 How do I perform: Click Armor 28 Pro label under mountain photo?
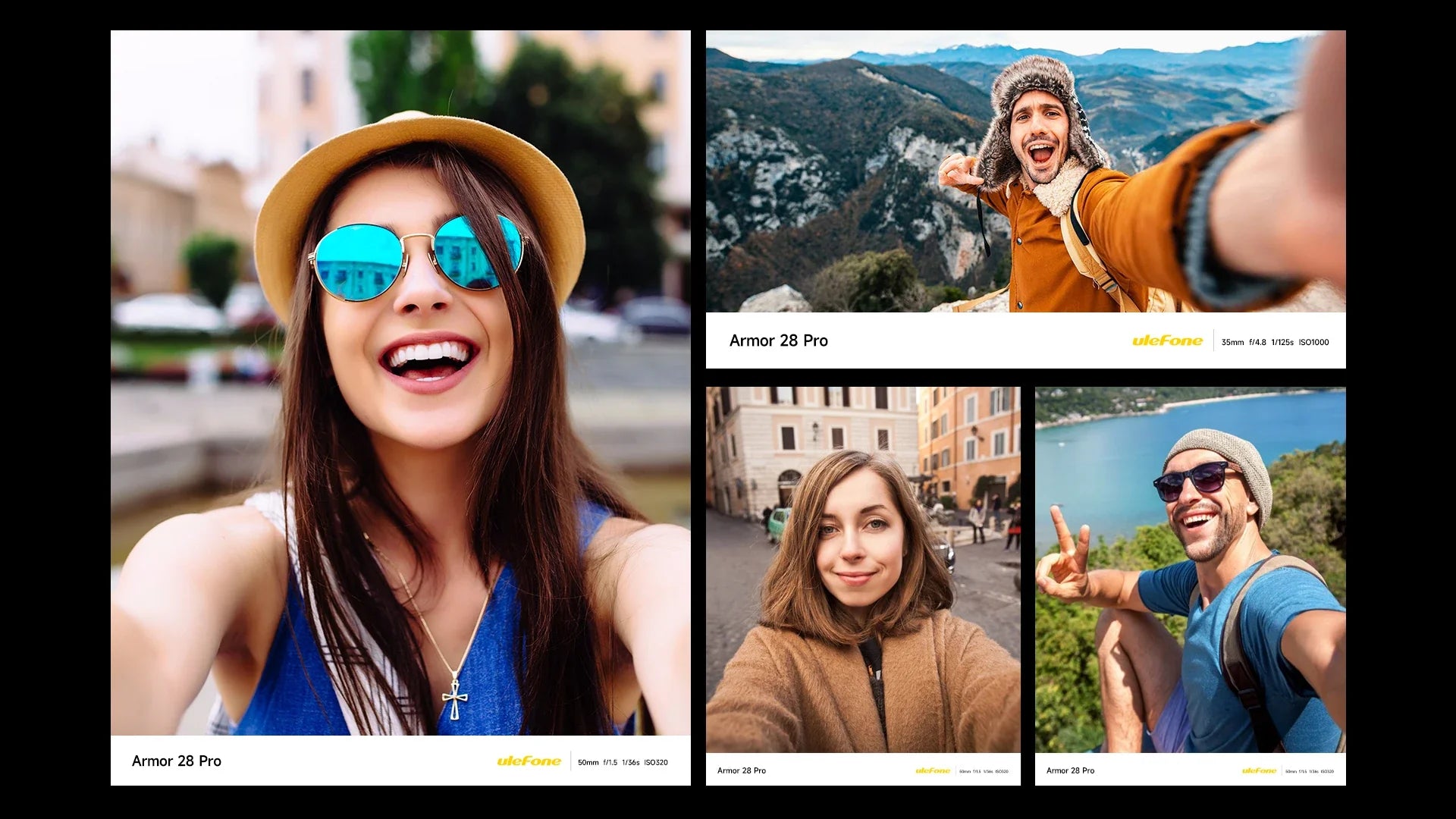point(779,341)
